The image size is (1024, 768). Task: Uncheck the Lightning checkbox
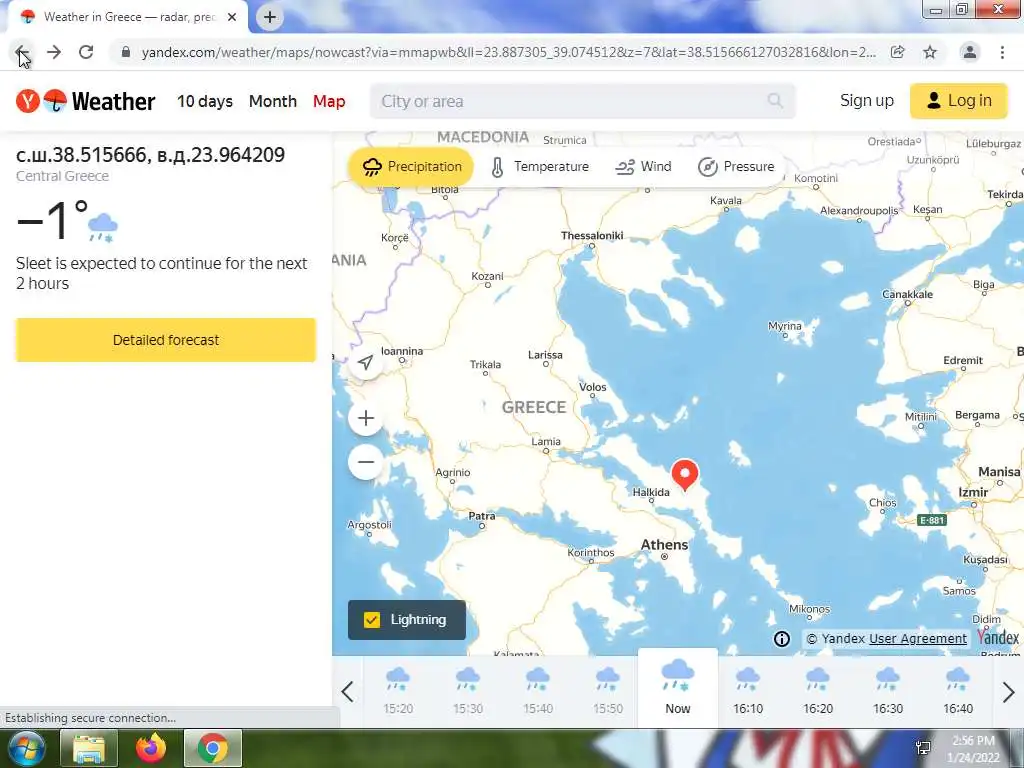(372, 620)
